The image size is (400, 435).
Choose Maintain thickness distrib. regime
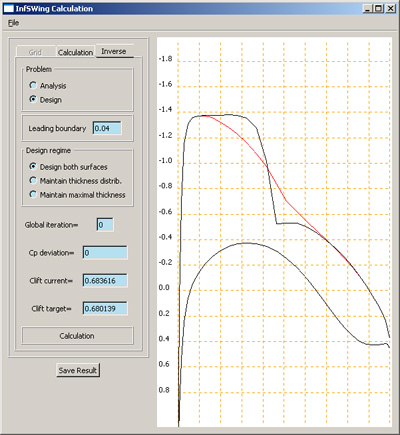pos(76,181)
